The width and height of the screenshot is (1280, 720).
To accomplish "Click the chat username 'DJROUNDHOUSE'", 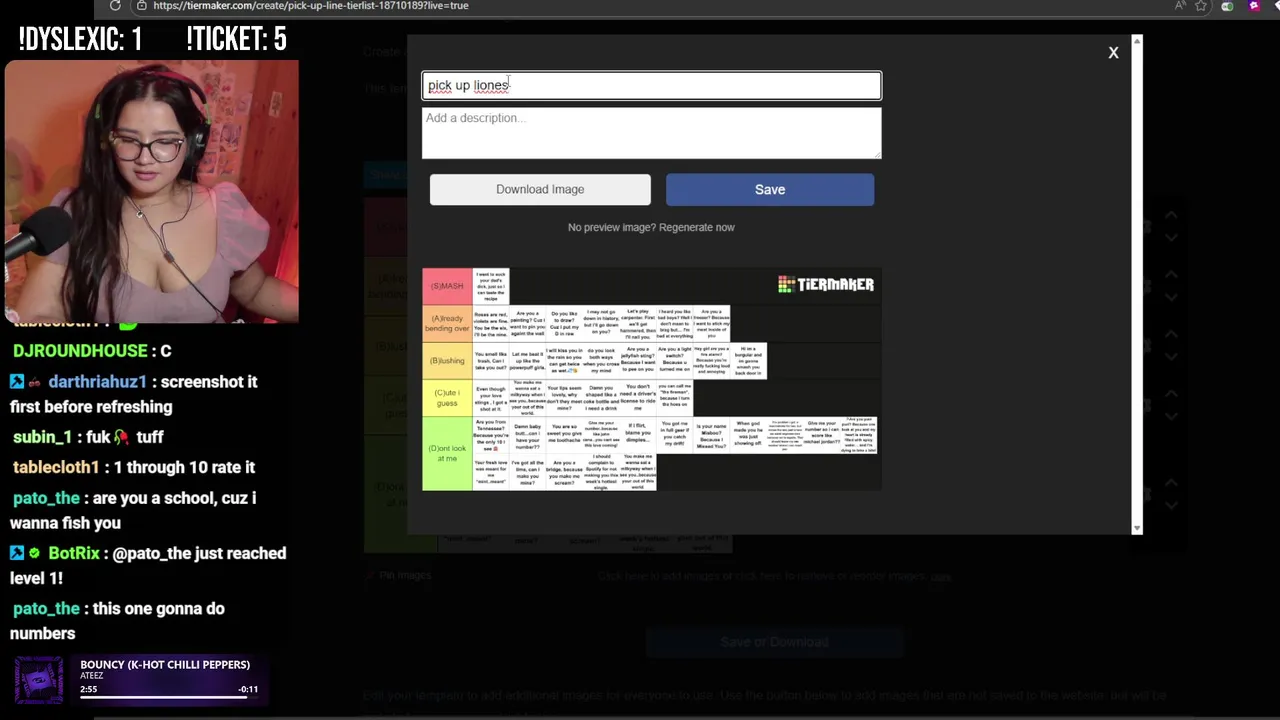I will (x=80, y=351).
